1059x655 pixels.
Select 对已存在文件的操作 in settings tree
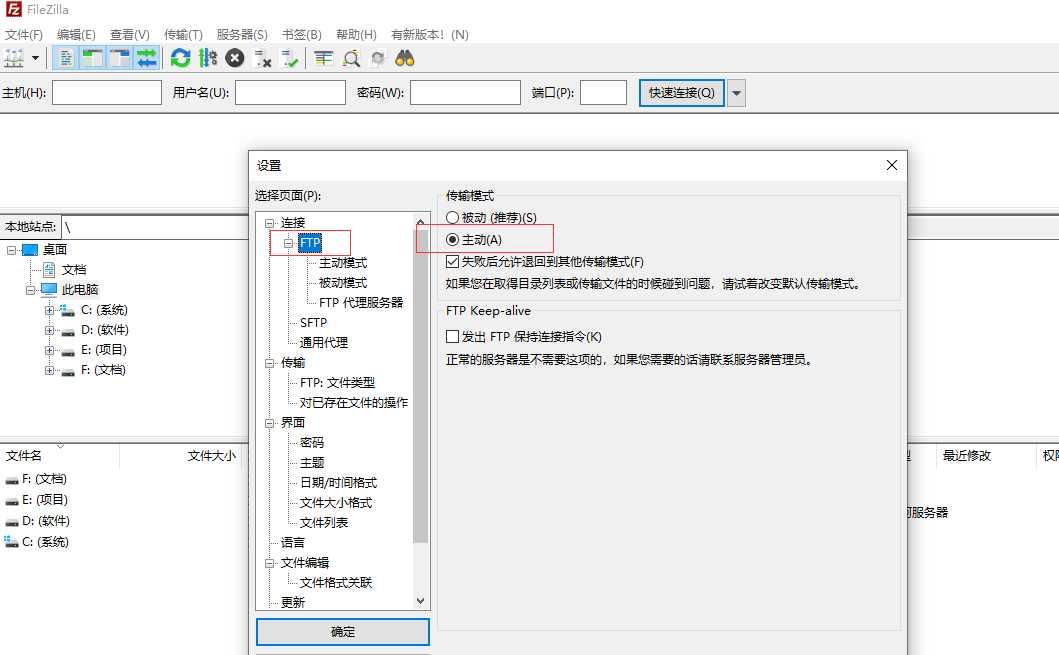click(354, 402)
